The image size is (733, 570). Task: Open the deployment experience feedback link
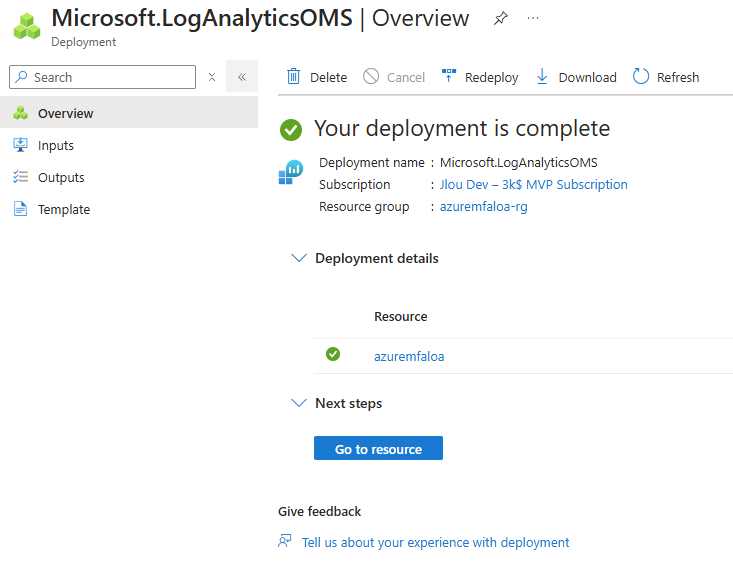click(435, 542)
